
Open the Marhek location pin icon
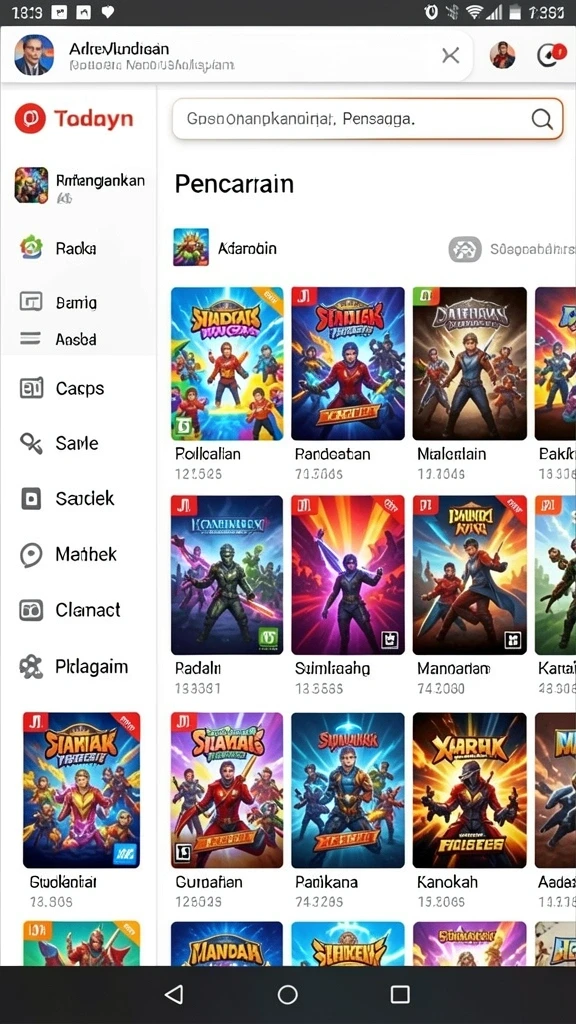(31, 554)
